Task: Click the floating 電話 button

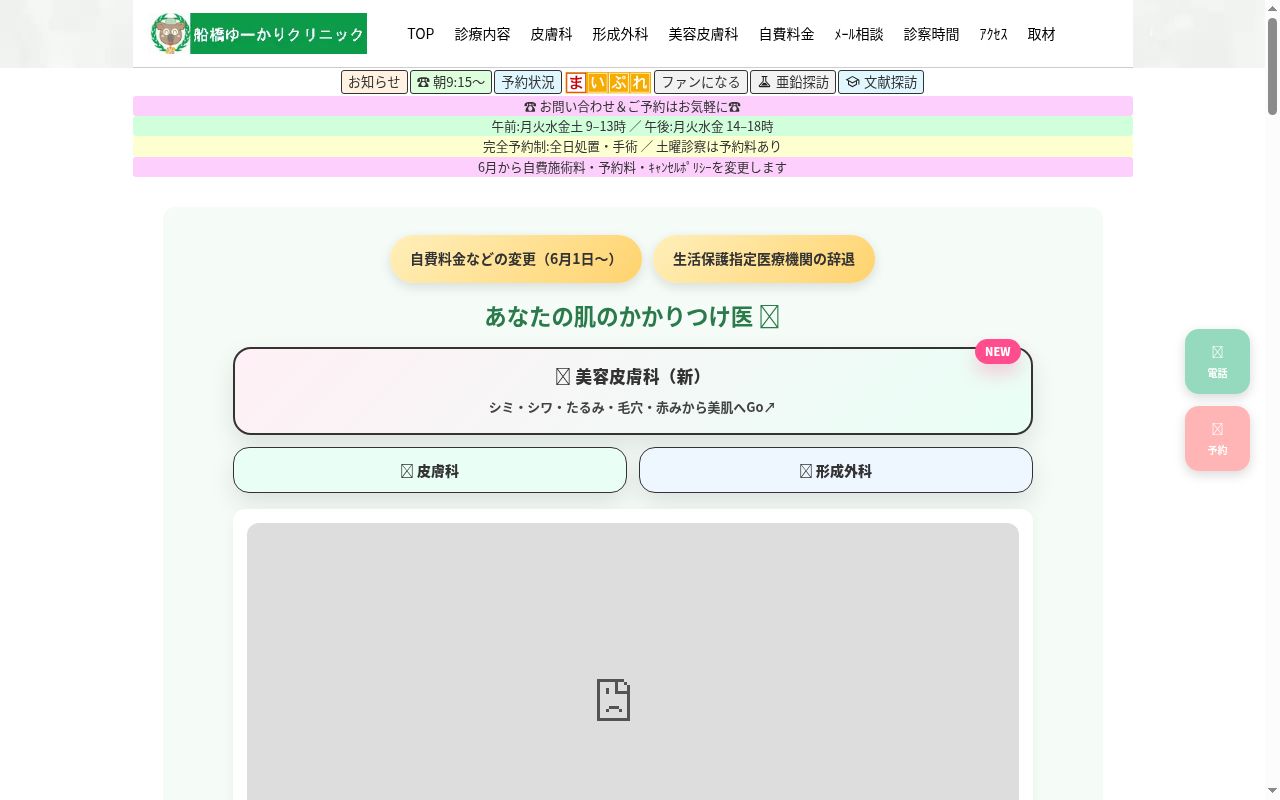Action: coord(1217,361)
